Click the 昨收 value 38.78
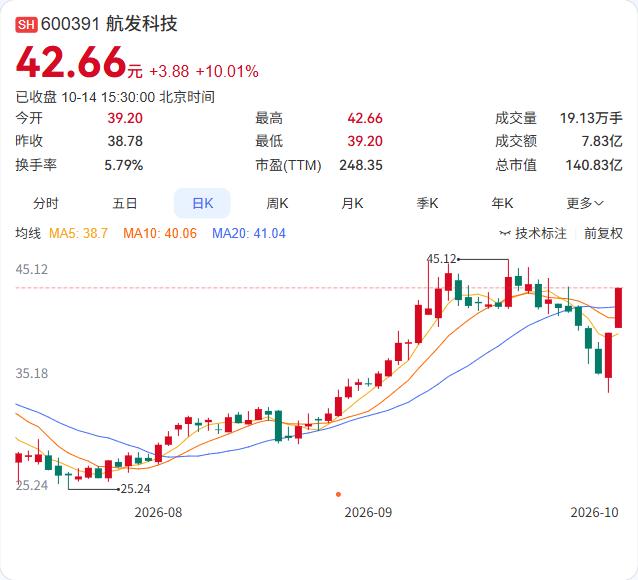Viewport: 638px width, 580px height. (125, 141)
